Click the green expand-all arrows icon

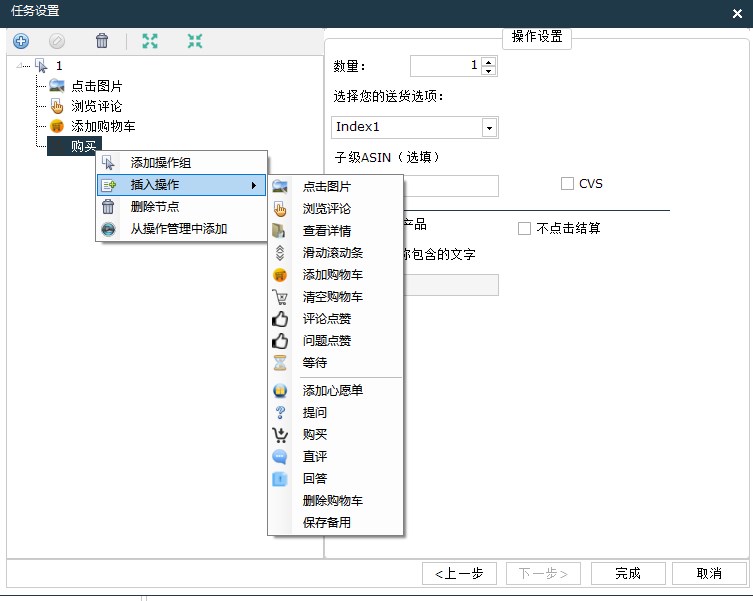pos(150,41)
